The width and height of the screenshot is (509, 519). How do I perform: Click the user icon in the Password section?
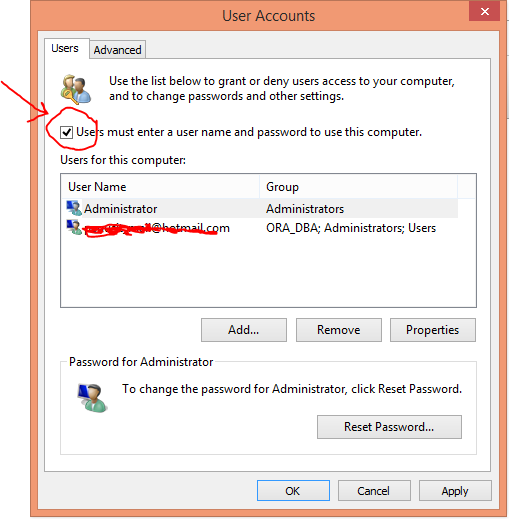click(92, 398)
